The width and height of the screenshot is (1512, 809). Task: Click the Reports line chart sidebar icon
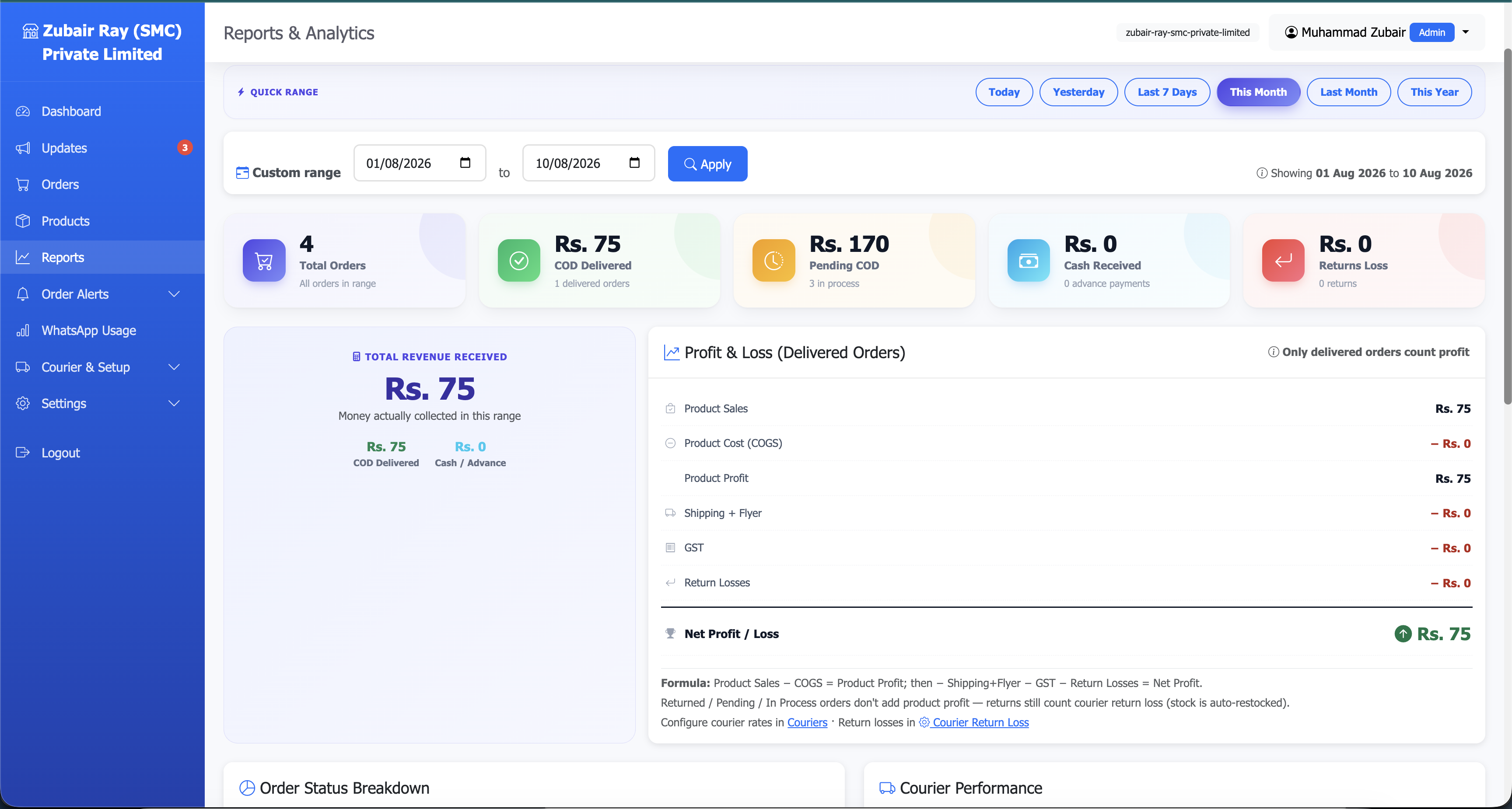(23, 258)
